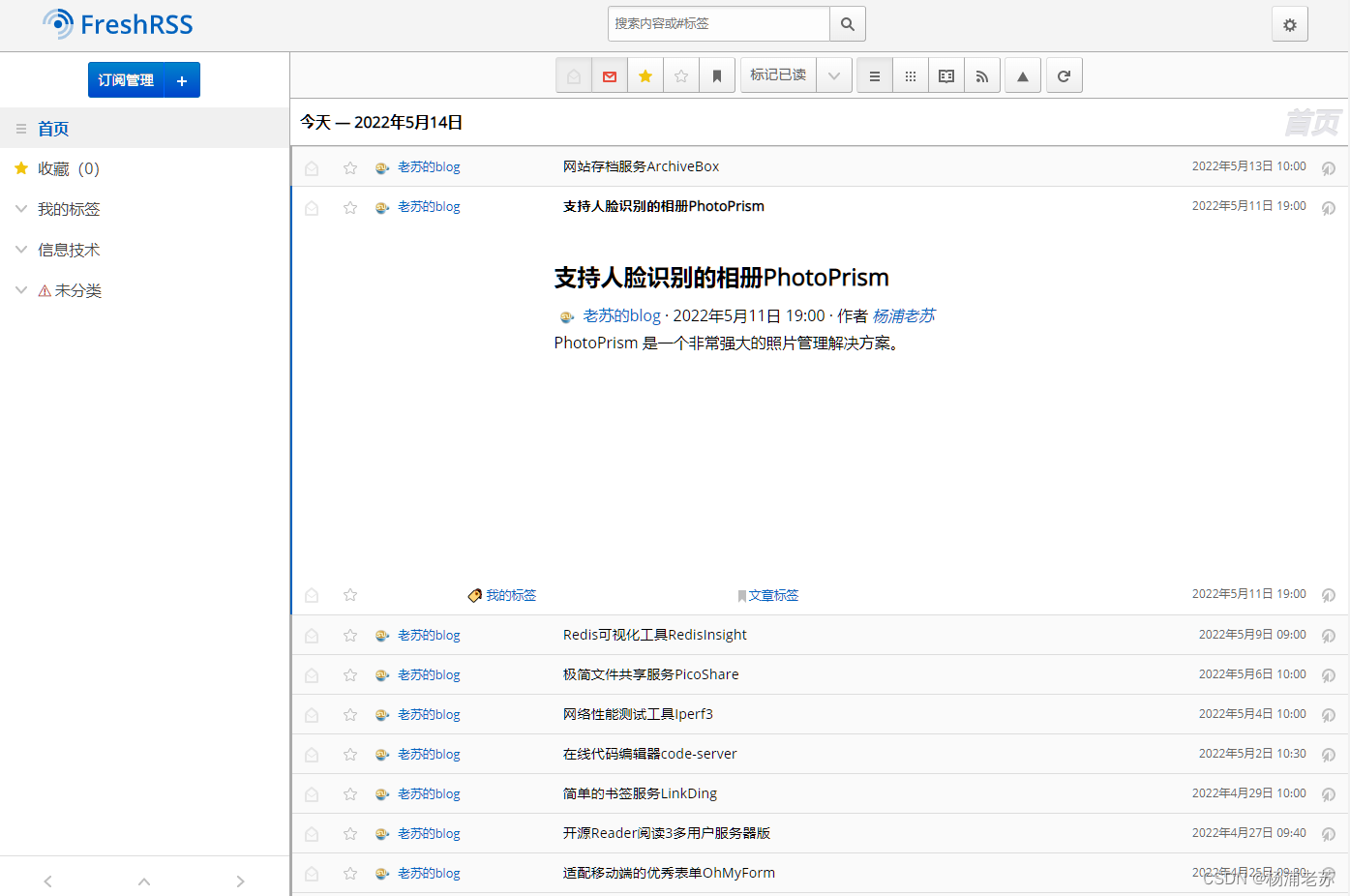Viewport: 1350px width, 896px height.
Task: Switch to global grid view
Action: (911, 76)
